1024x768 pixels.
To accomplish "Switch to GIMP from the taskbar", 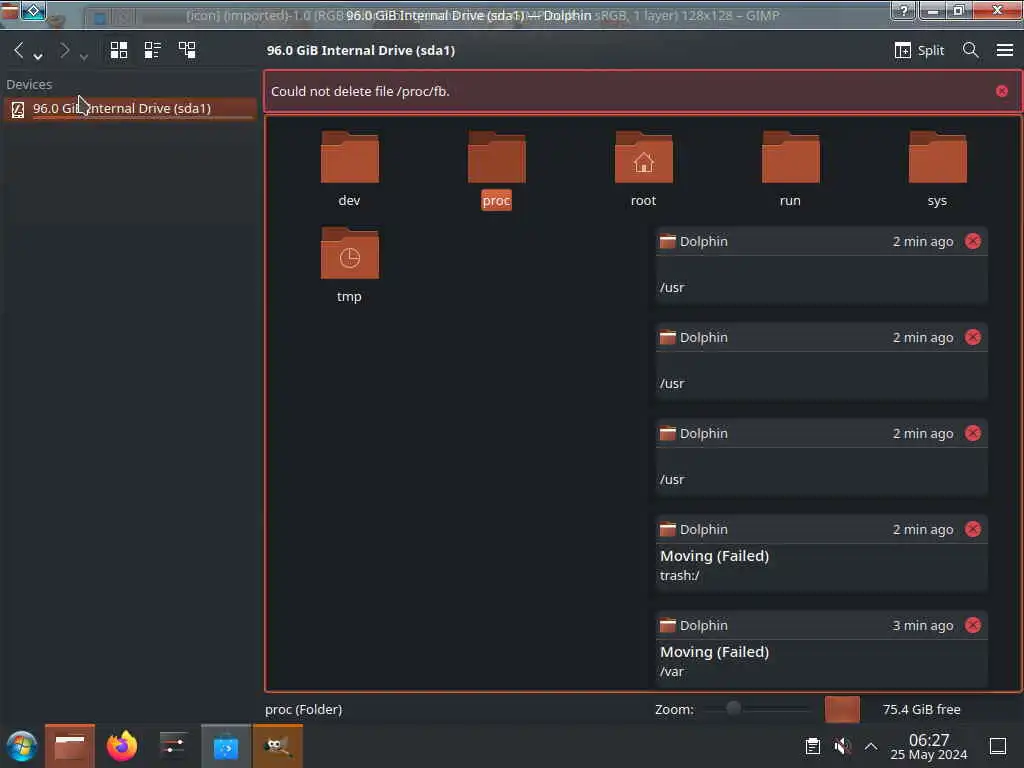I will (278, 746).
